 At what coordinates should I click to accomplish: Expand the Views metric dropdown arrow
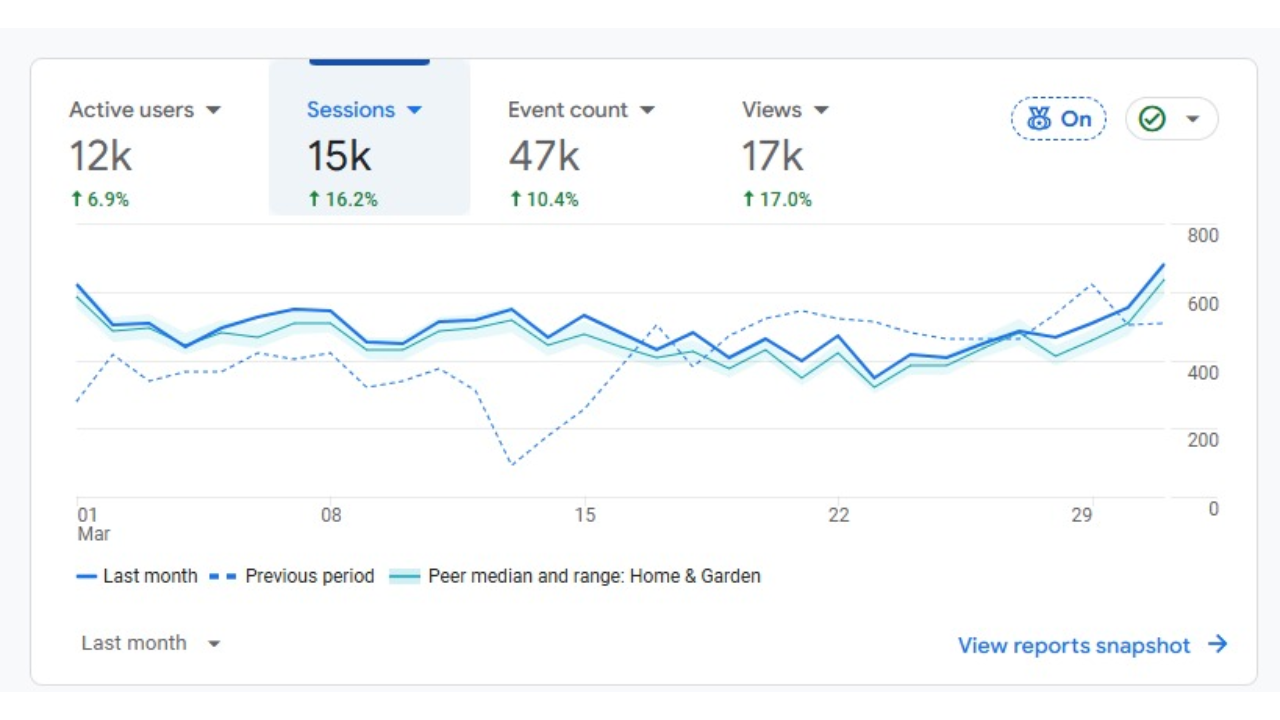821,110
